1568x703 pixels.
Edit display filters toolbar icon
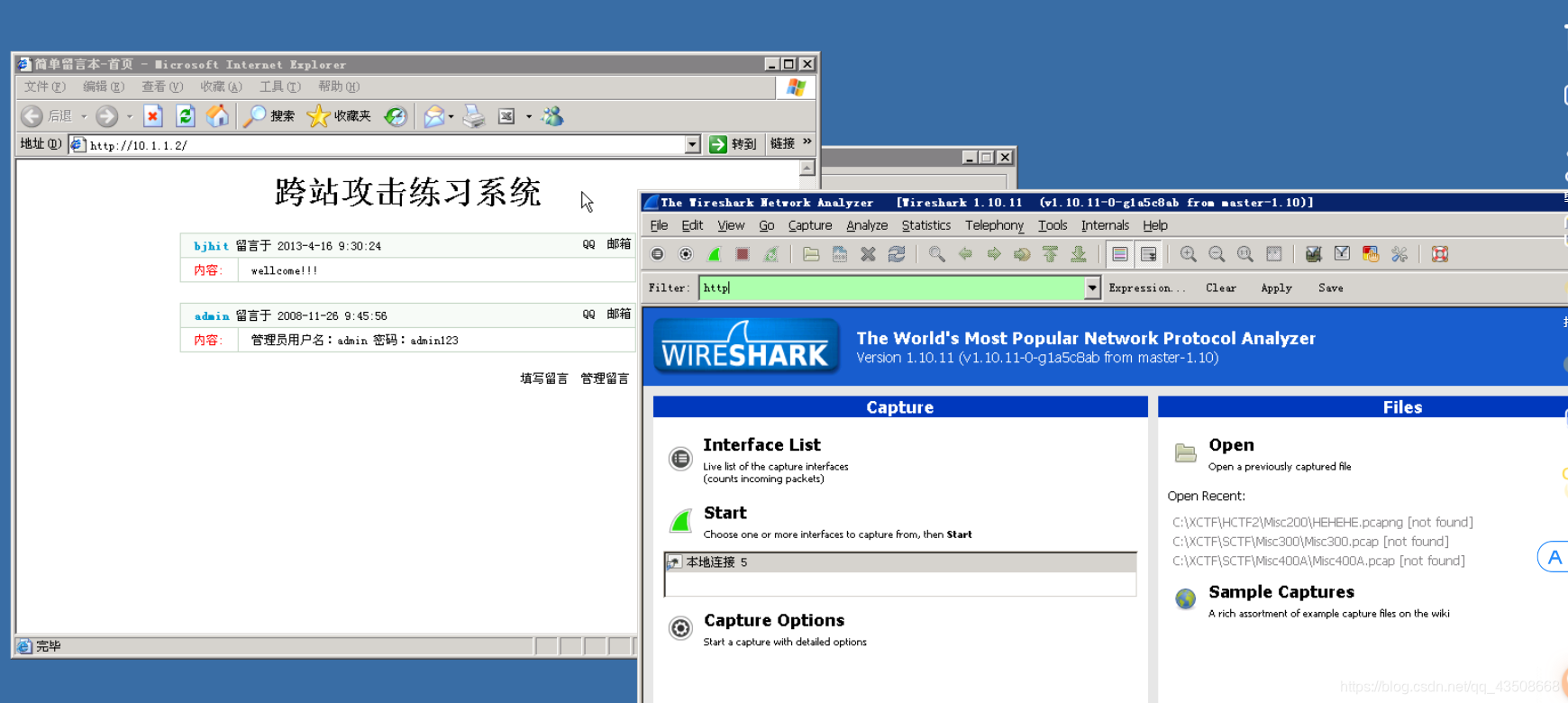coord(1342,254)
